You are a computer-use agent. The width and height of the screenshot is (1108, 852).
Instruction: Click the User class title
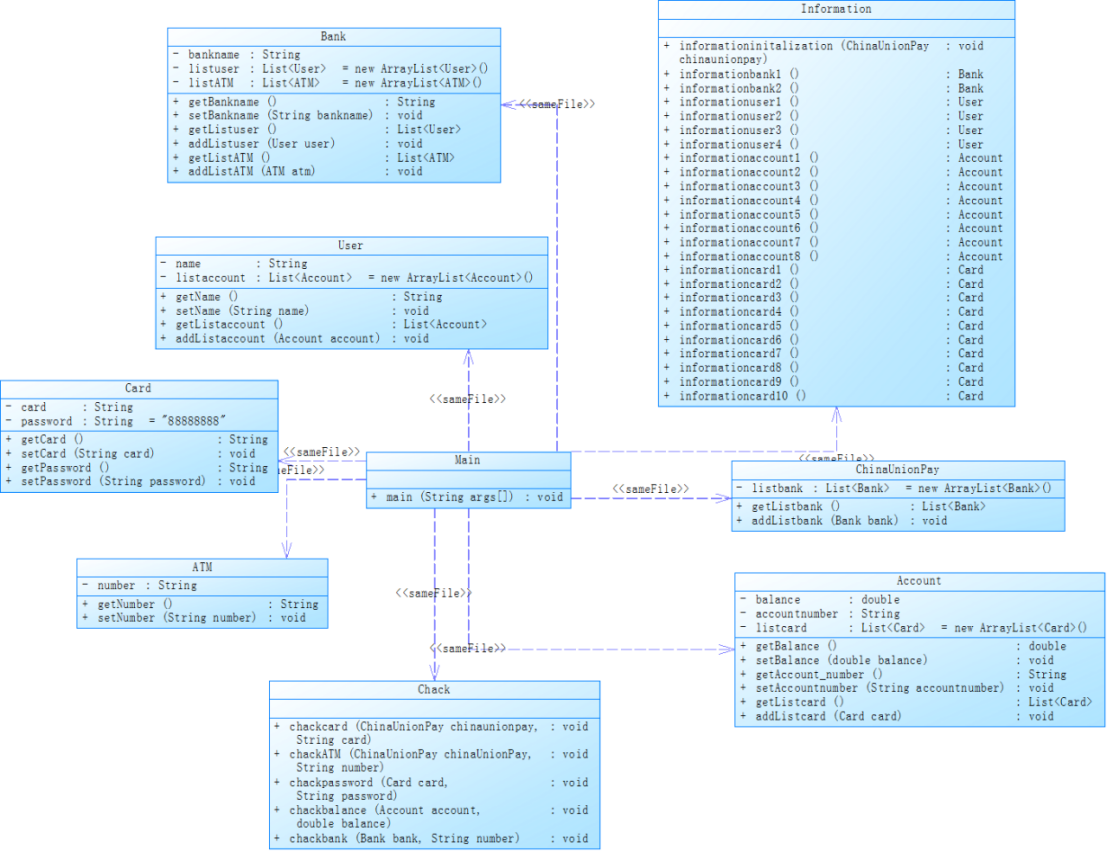(351, 246)
